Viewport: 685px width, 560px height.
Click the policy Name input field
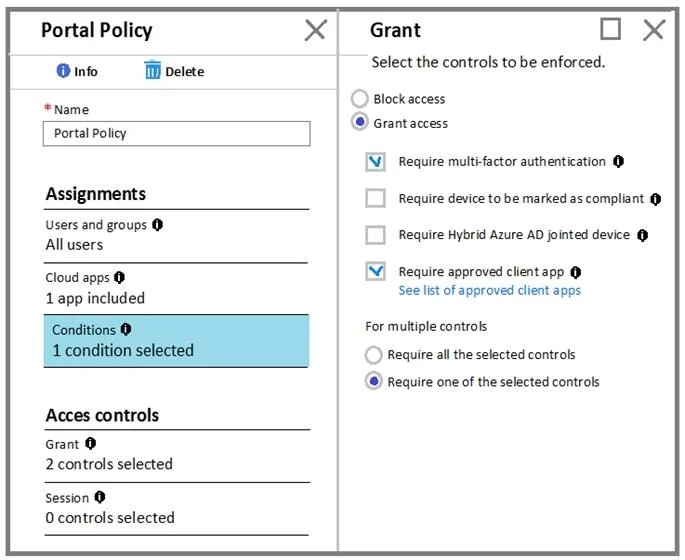coord(176,134)
